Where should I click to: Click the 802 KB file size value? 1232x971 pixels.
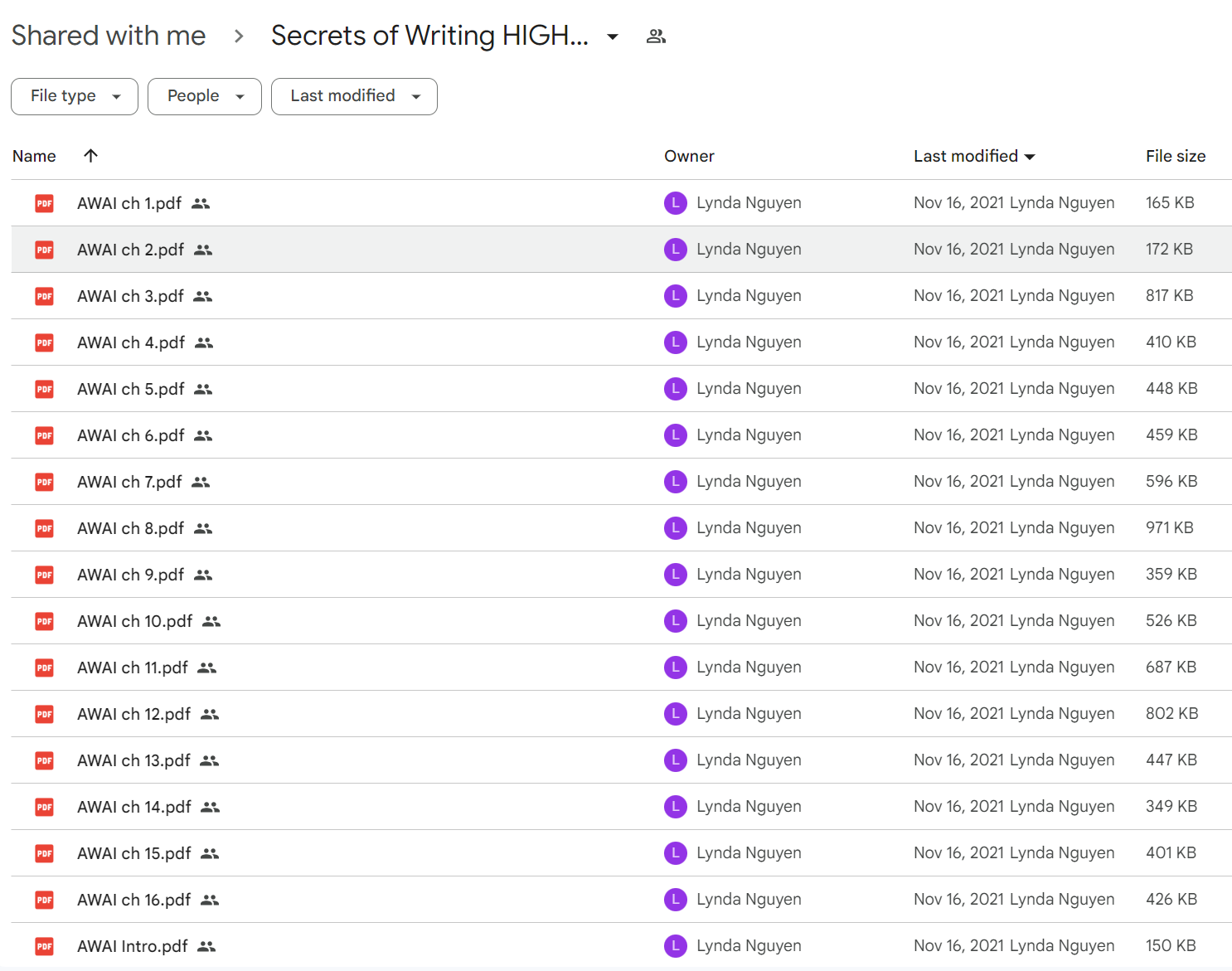coord(1172,714)
